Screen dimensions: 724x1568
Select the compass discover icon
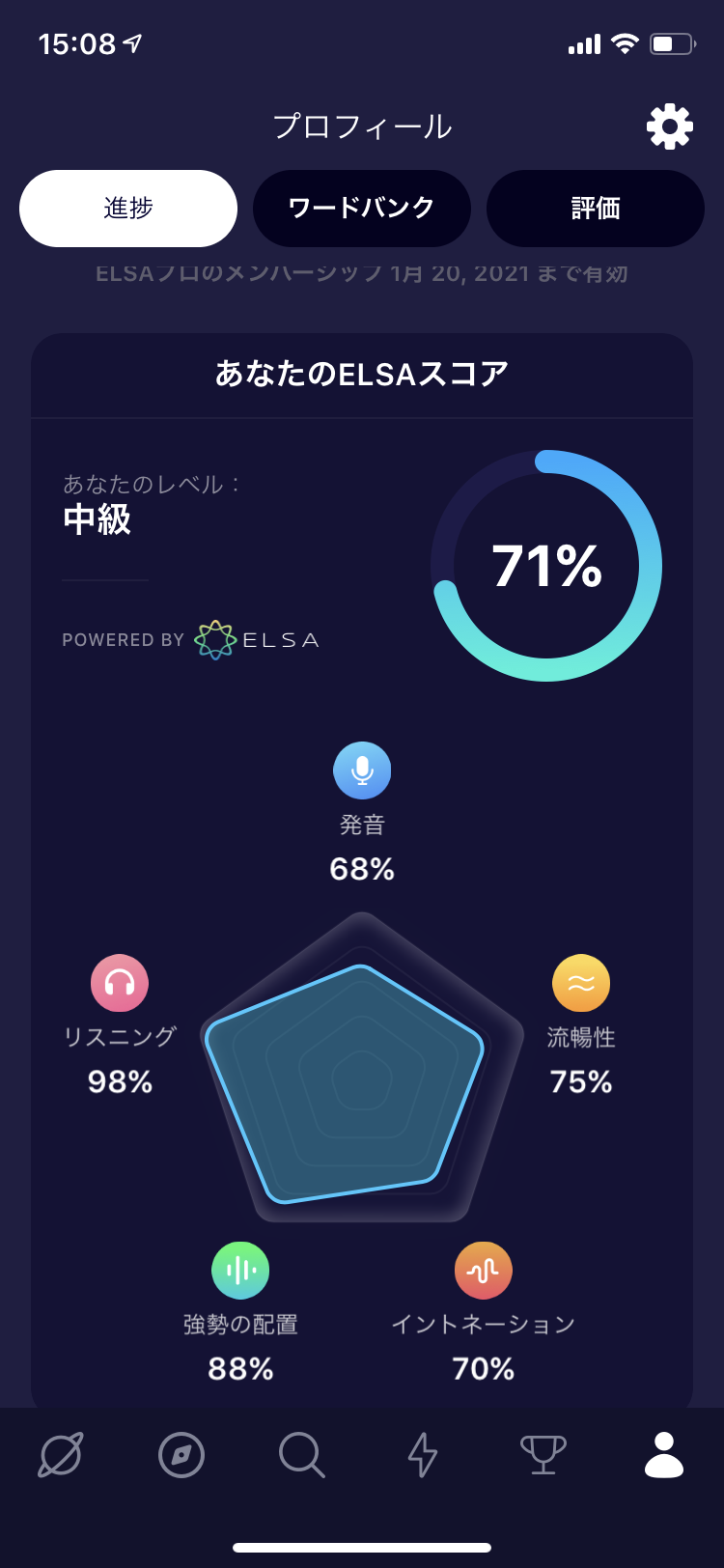pos(181,1455)
